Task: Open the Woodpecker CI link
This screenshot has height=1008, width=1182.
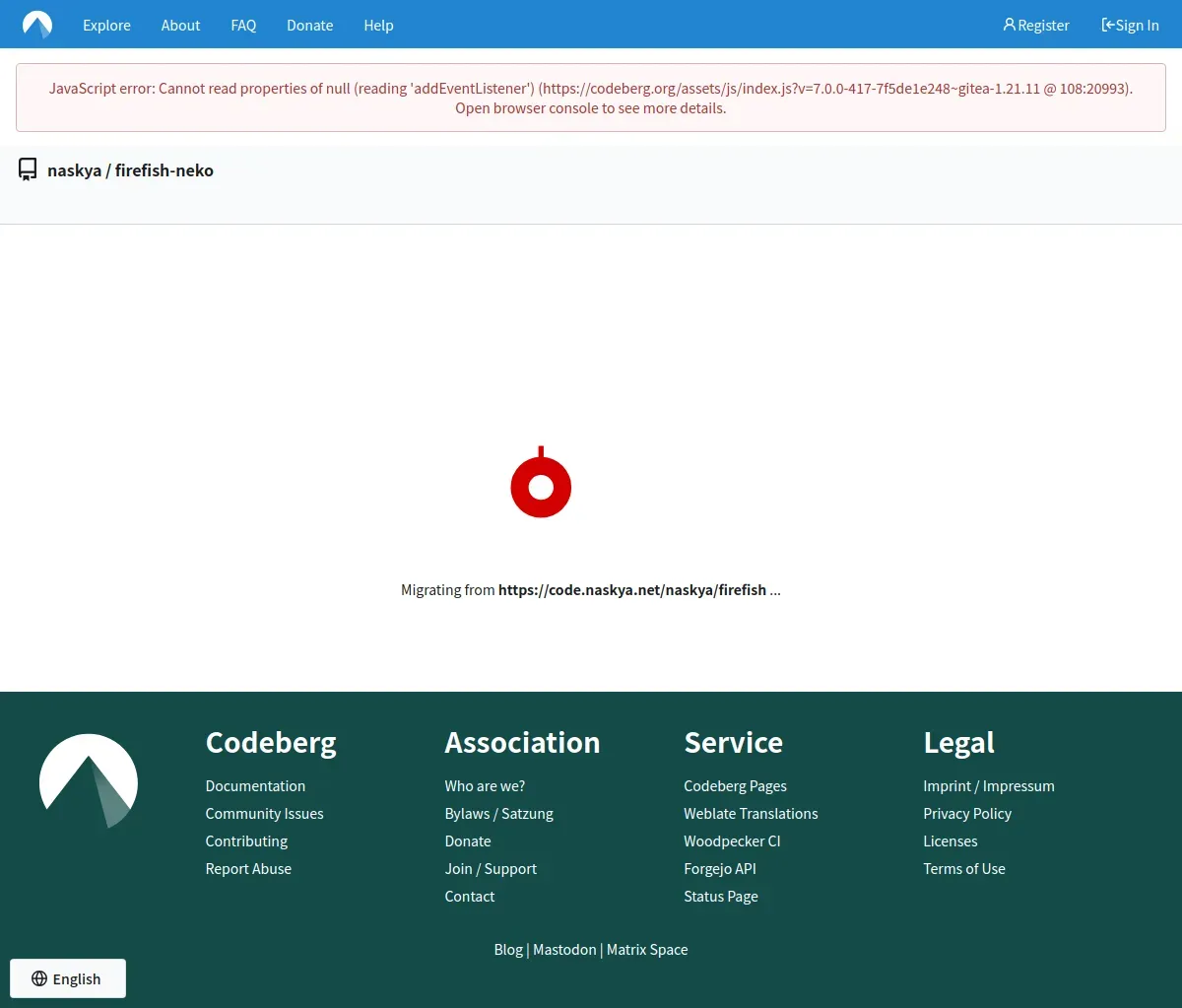Action: point(732,841)
